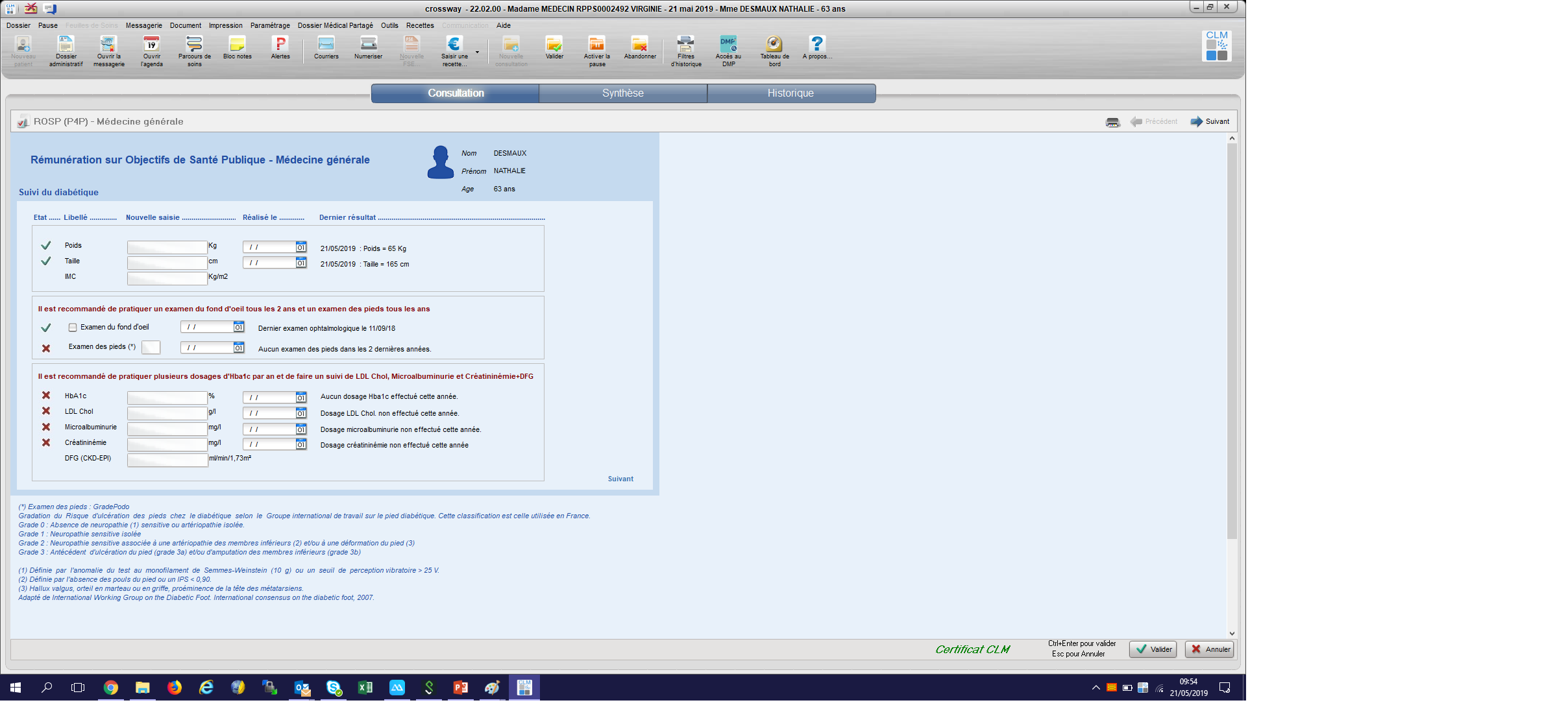Open Excel from the Windows taskbar
The height and width of the screenshot is (707, 1568).
pyautogui.click(x=365, y=688)
